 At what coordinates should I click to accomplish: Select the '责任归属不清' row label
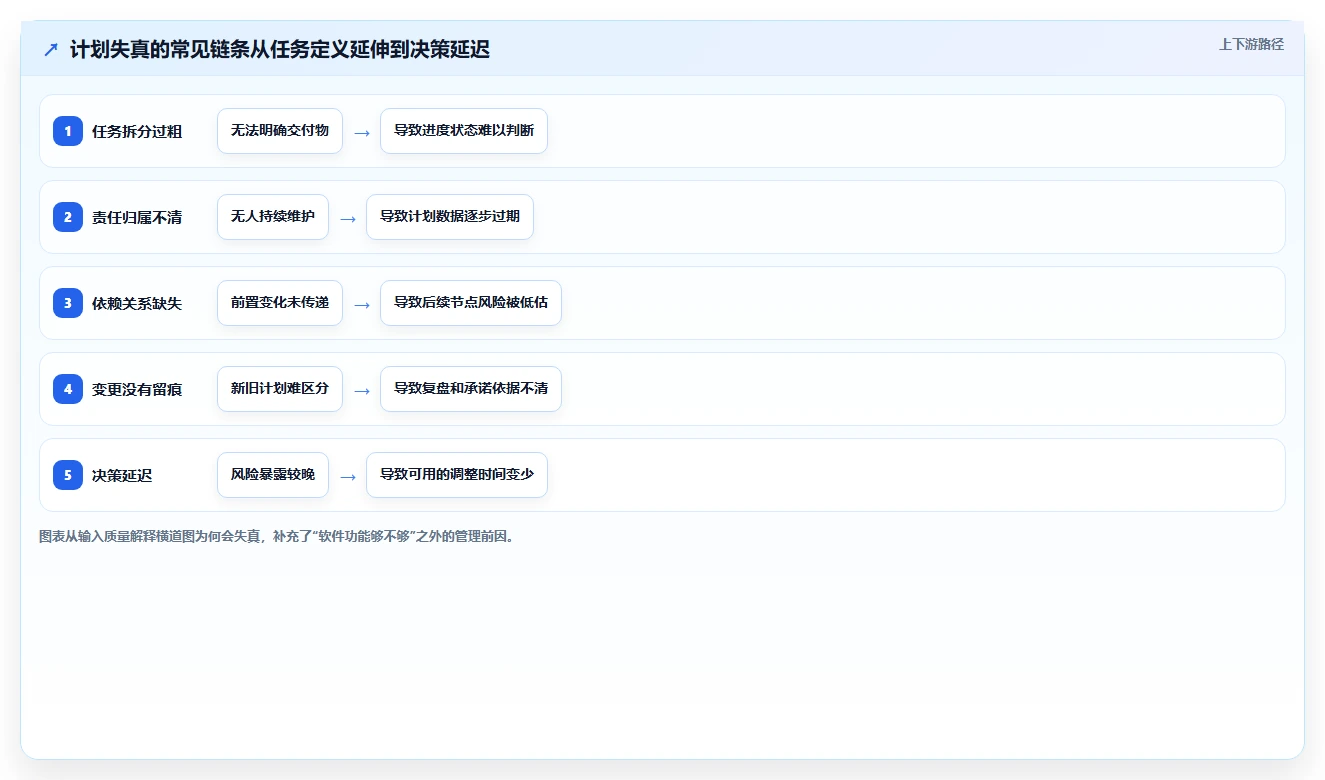tap(137, 217)
